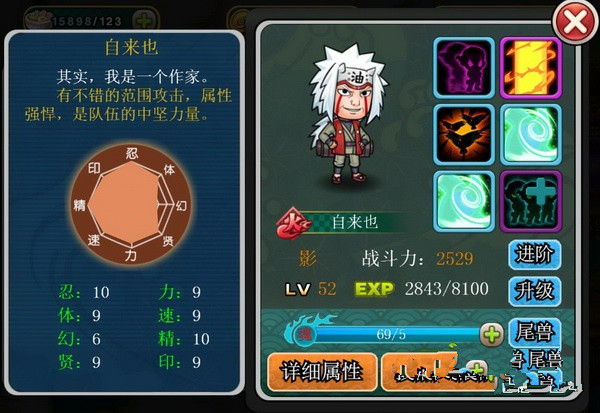Close the character panel with red X
This screenshot has width=600, height=413.
[x=575, y=22]
